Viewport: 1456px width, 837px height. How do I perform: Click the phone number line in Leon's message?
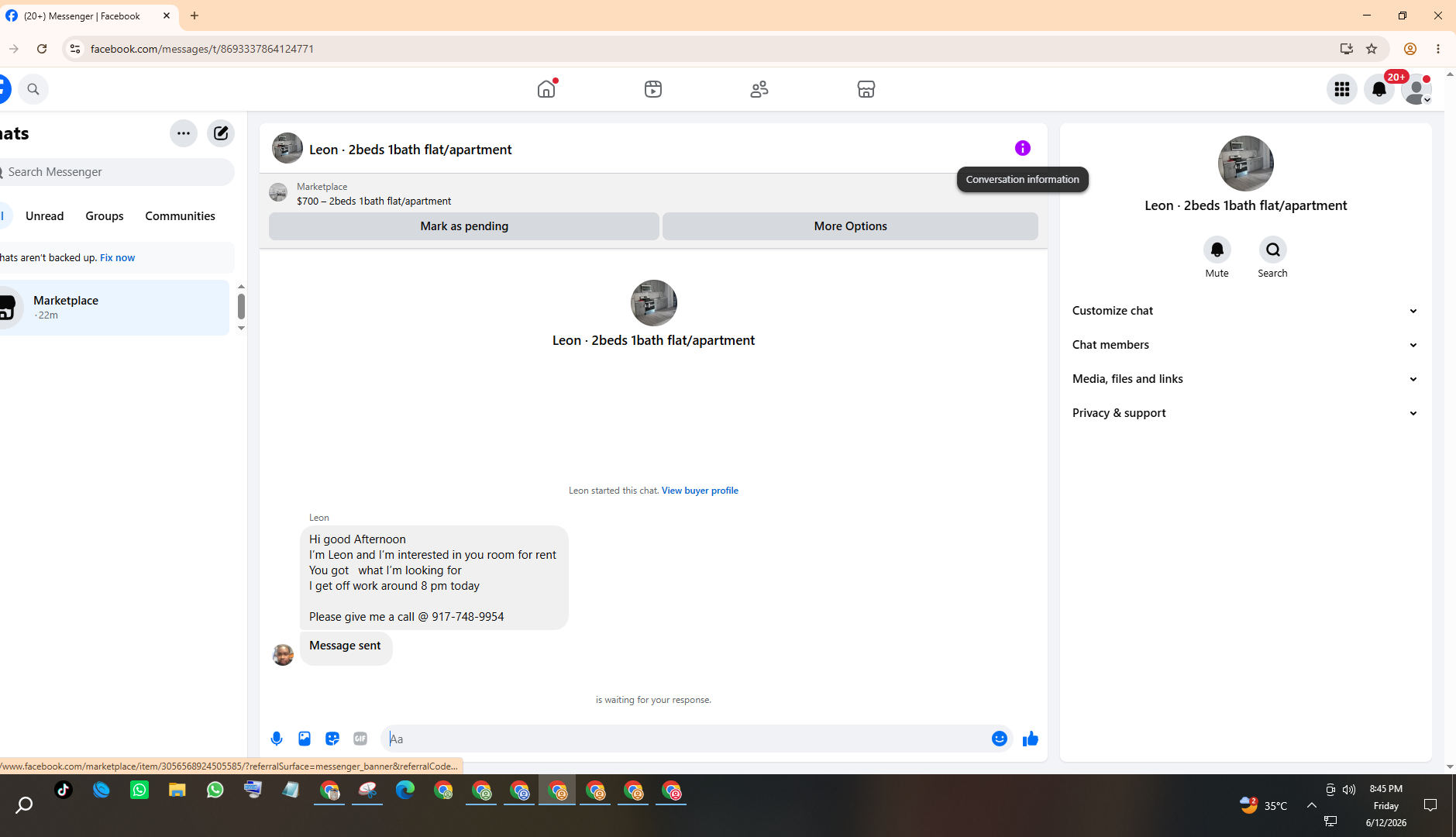coord(406,617)
